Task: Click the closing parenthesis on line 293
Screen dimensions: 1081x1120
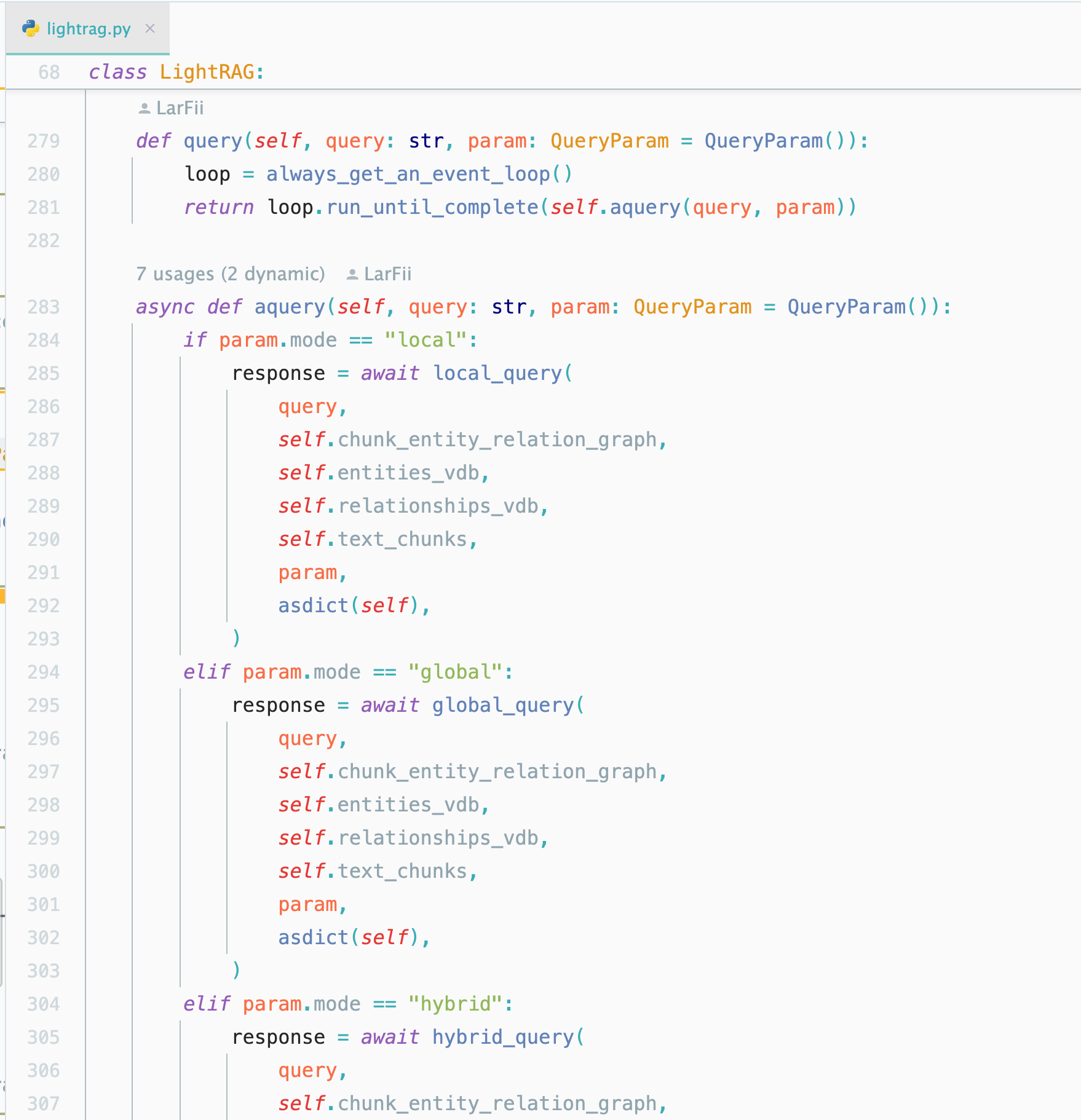Action: coord(236,639)
